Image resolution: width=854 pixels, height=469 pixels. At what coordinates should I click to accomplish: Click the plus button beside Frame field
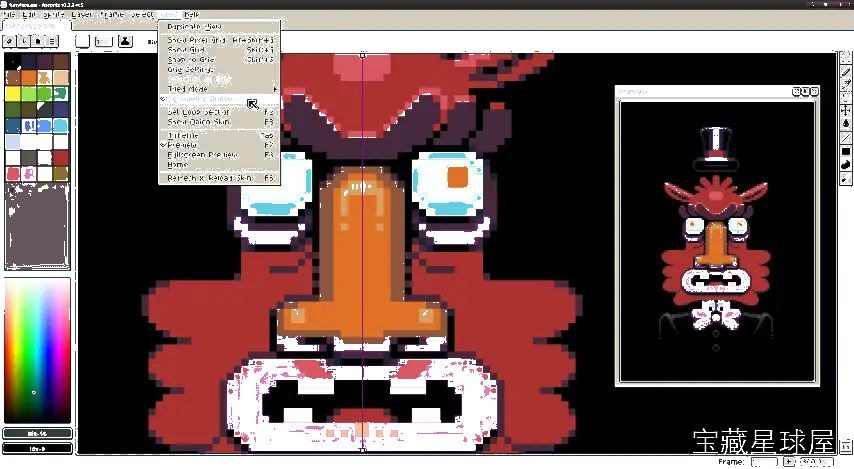click(788, 462)
